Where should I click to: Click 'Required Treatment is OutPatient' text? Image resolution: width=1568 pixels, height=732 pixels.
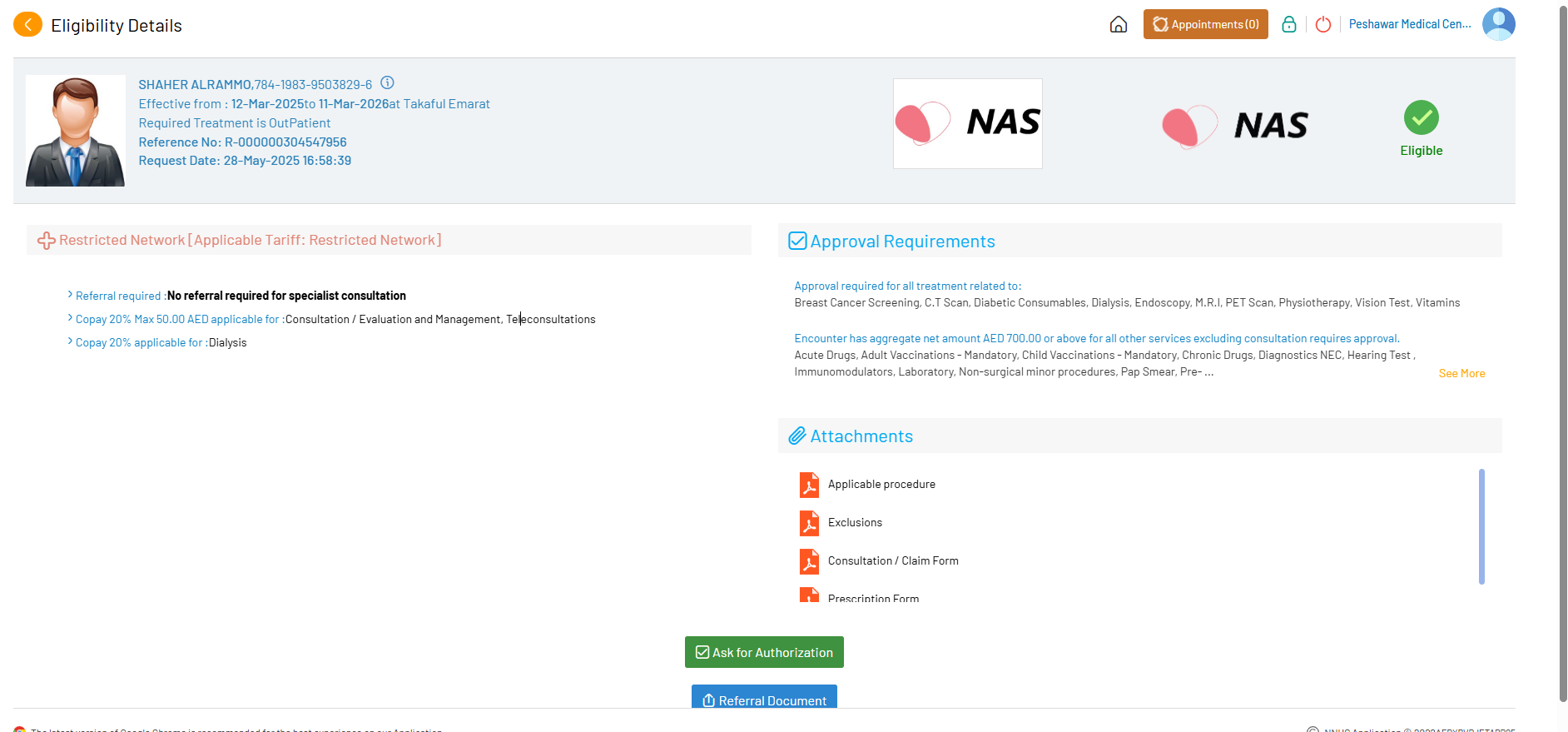tap(235, 123)
